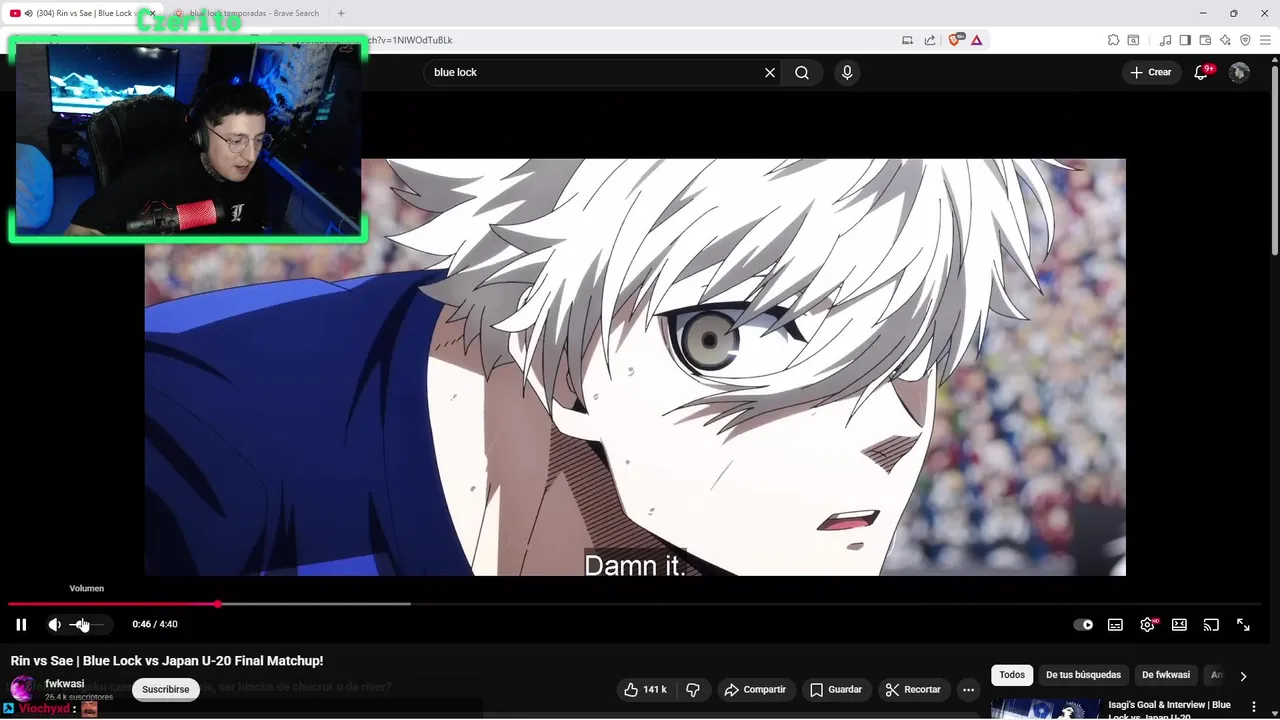Screen dimensions: 1280x720
Task: Toggle subtitles with the captions icon
Action: tap(1115, 624)
